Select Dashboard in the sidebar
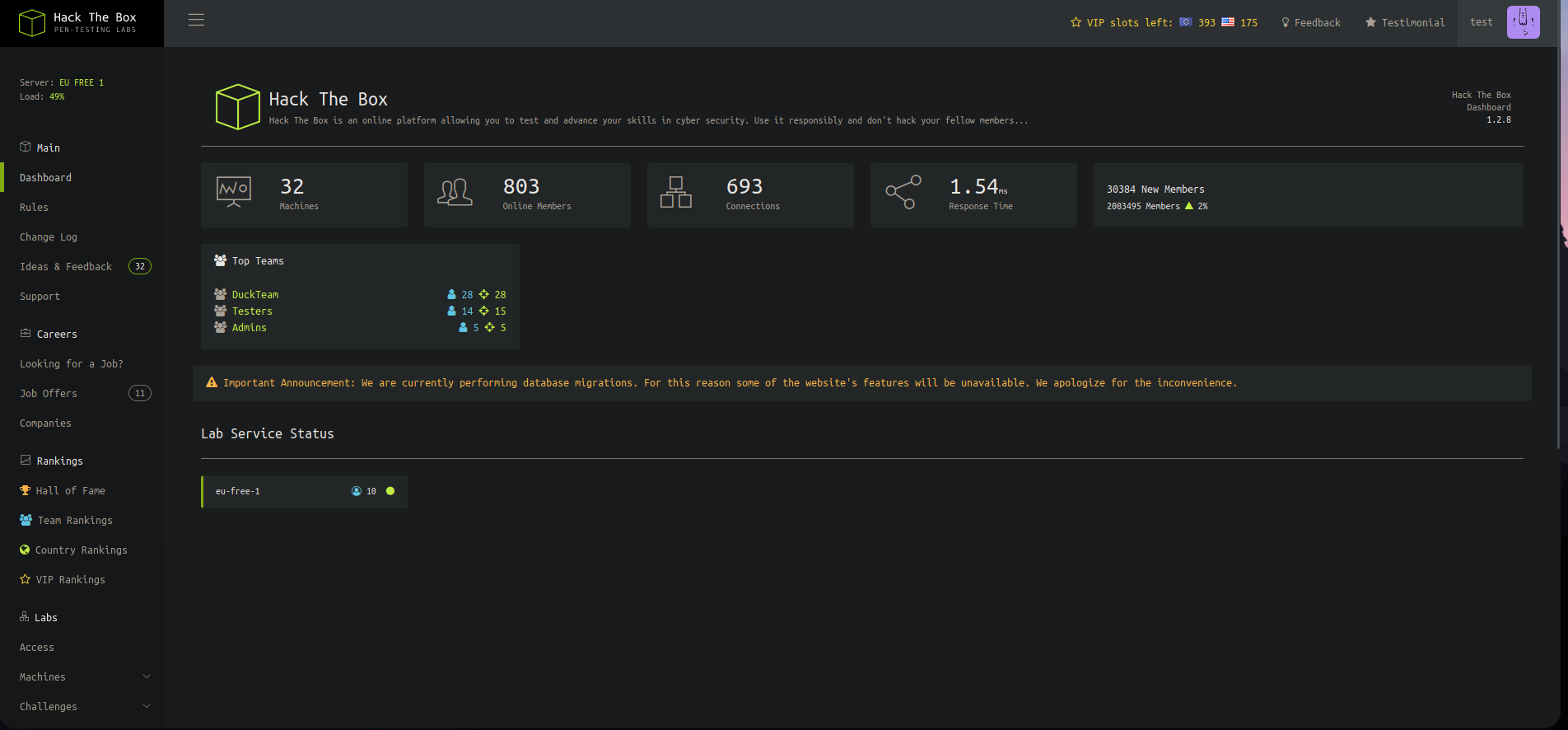Viewport: 1568px width, 730px height. click(x=45, y=177)
